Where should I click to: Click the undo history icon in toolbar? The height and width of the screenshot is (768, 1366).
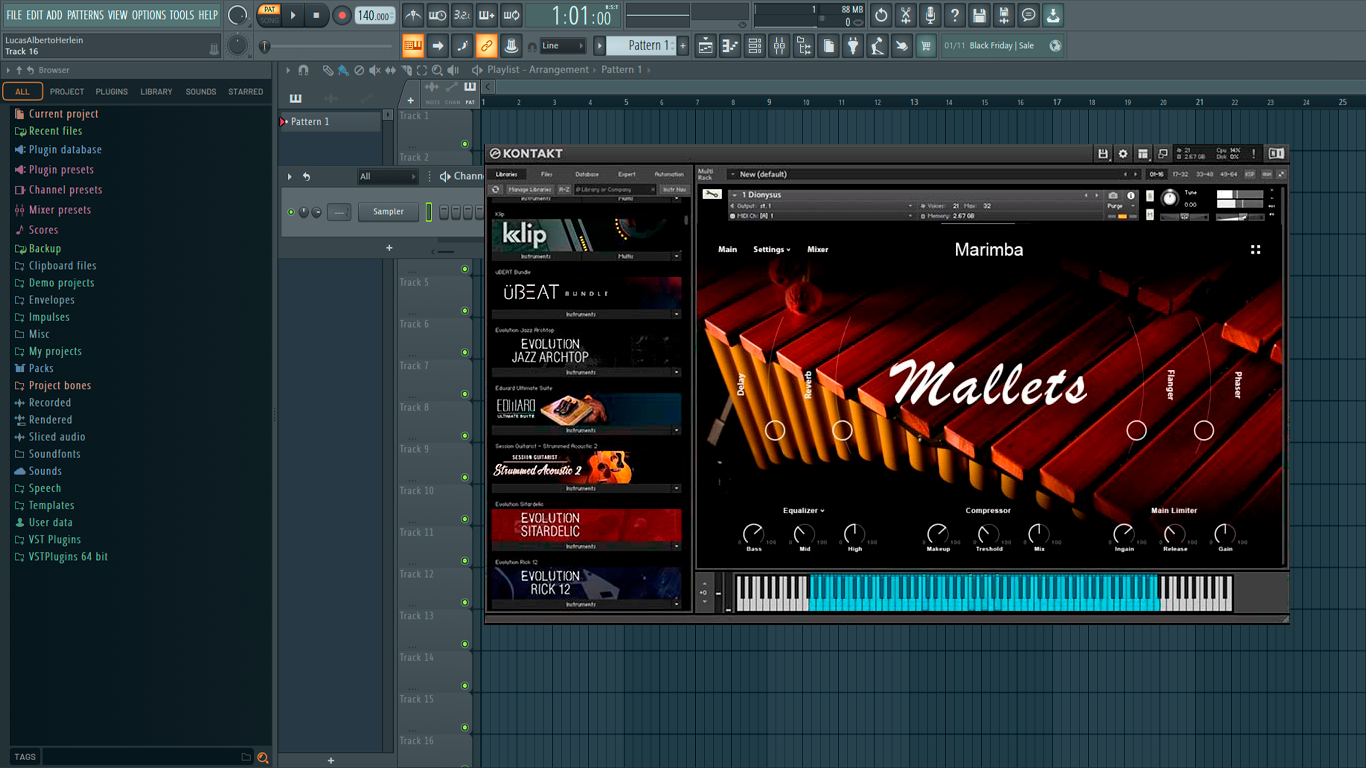click(881, 16)
